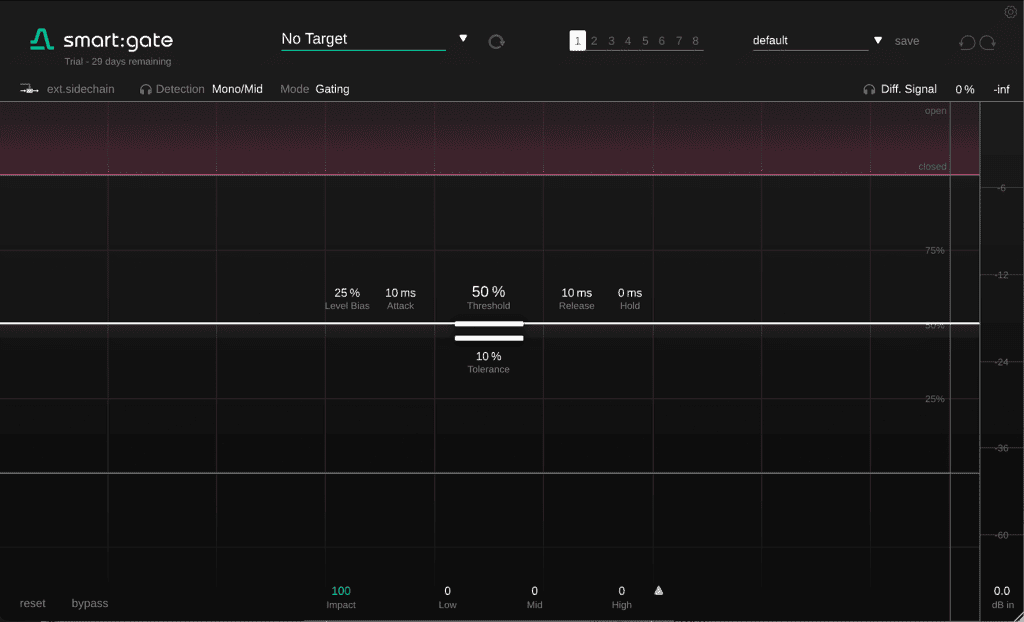Toggle the bypass control
Screen dimensions: 1024x622
(89, 603)
